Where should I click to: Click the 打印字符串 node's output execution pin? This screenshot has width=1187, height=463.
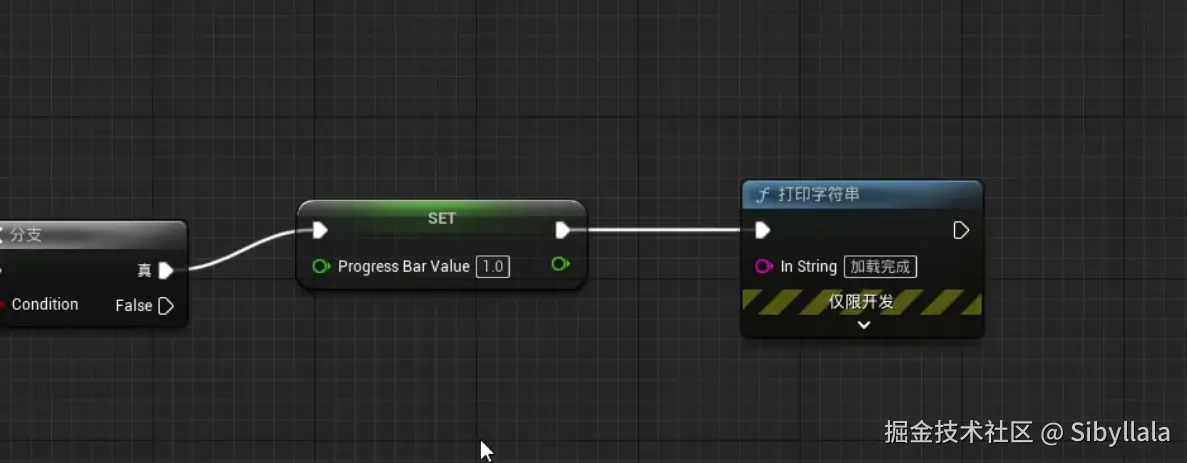tap(961, 230)
